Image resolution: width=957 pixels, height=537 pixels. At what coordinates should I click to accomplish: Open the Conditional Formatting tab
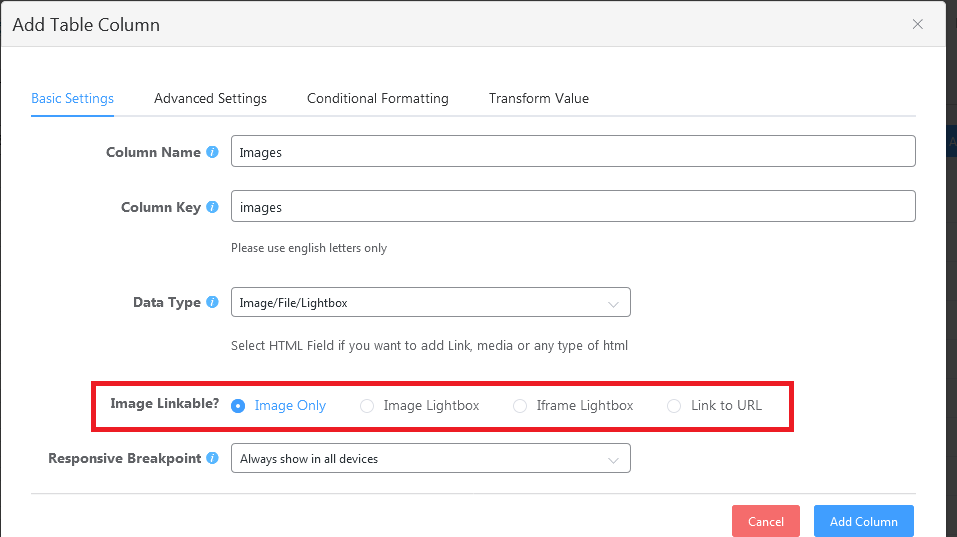click(x=377, y=98)
